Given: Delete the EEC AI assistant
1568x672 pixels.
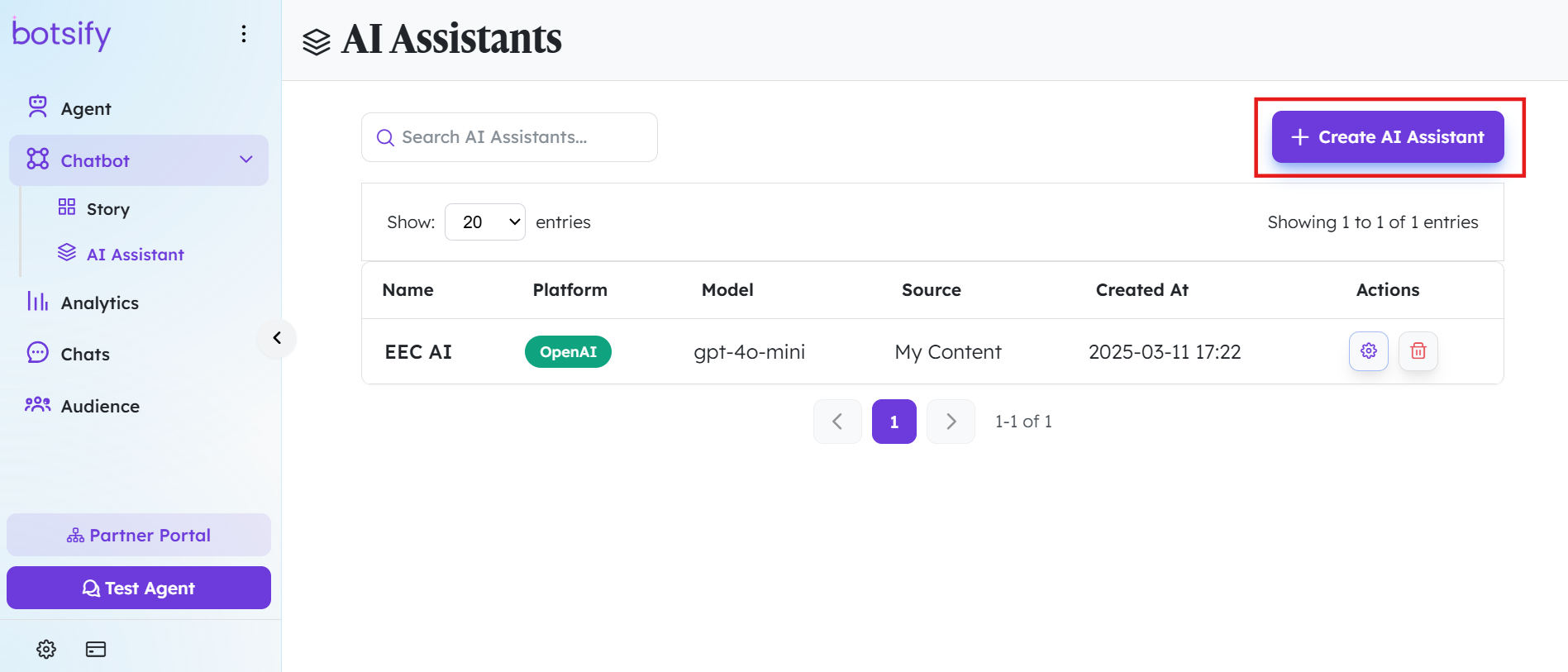Looking at the screenshot, I should [x=1418, y=351].
